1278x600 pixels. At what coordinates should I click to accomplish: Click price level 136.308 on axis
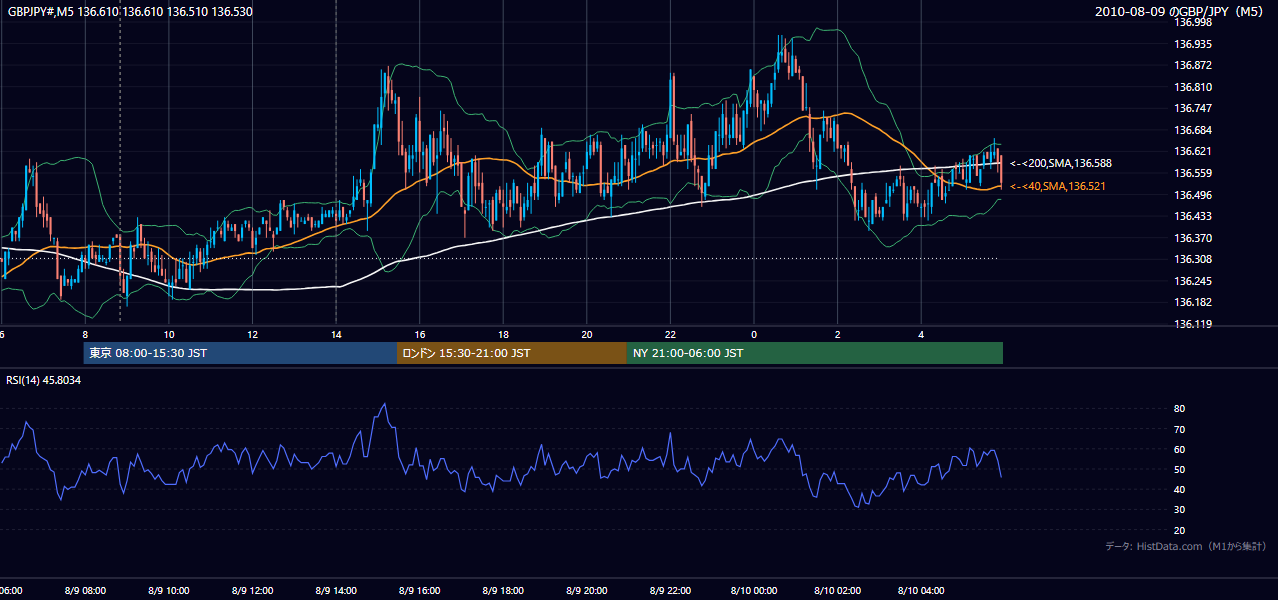coord(1193,259)
